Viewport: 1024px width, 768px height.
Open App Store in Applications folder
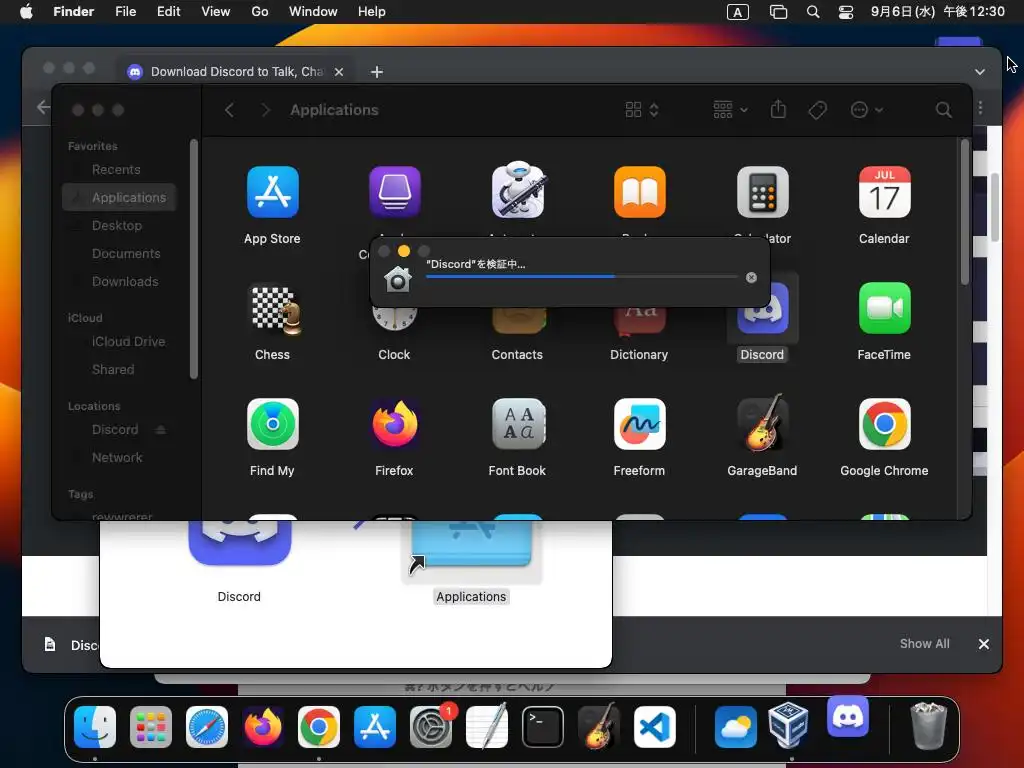pos(272,192)
